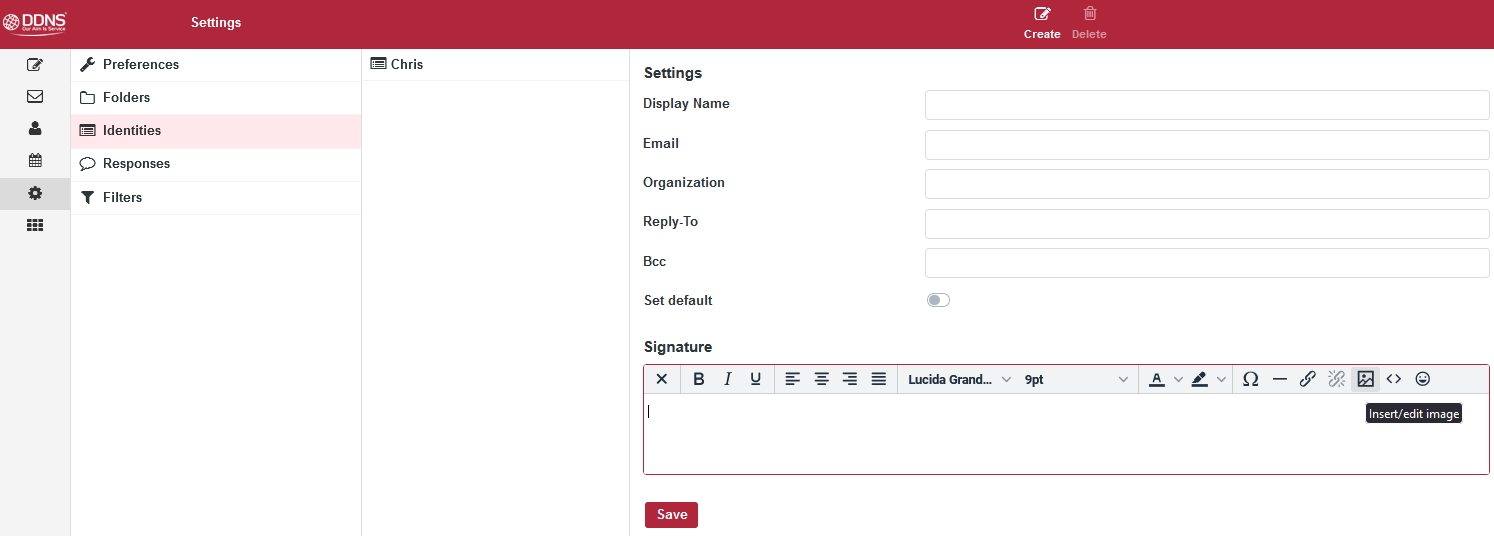Toggle the Set default switch
The image size is (1494, 536).
point(938,300)
